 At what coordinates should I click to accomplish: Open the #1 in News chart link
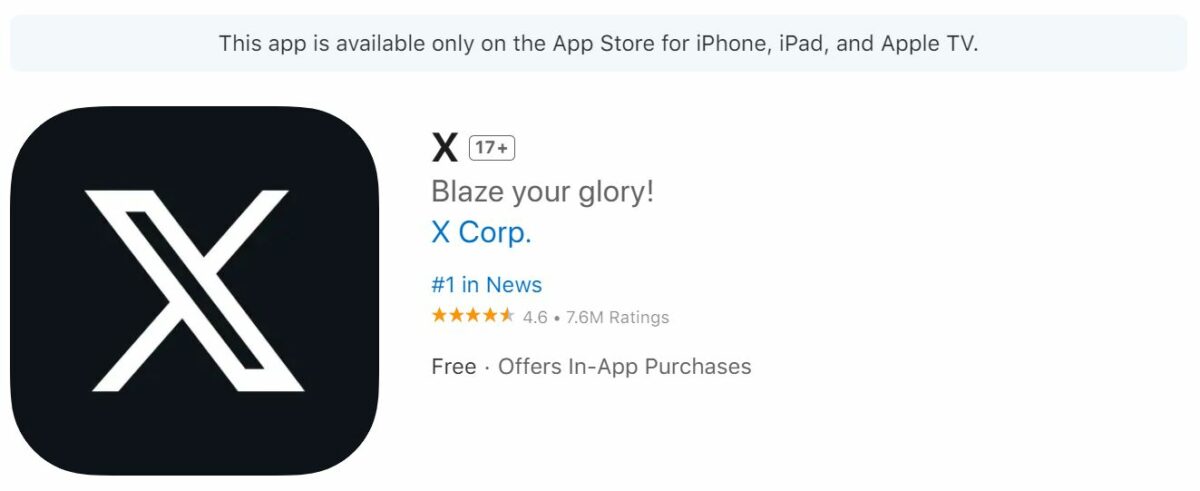pos(486,285)
